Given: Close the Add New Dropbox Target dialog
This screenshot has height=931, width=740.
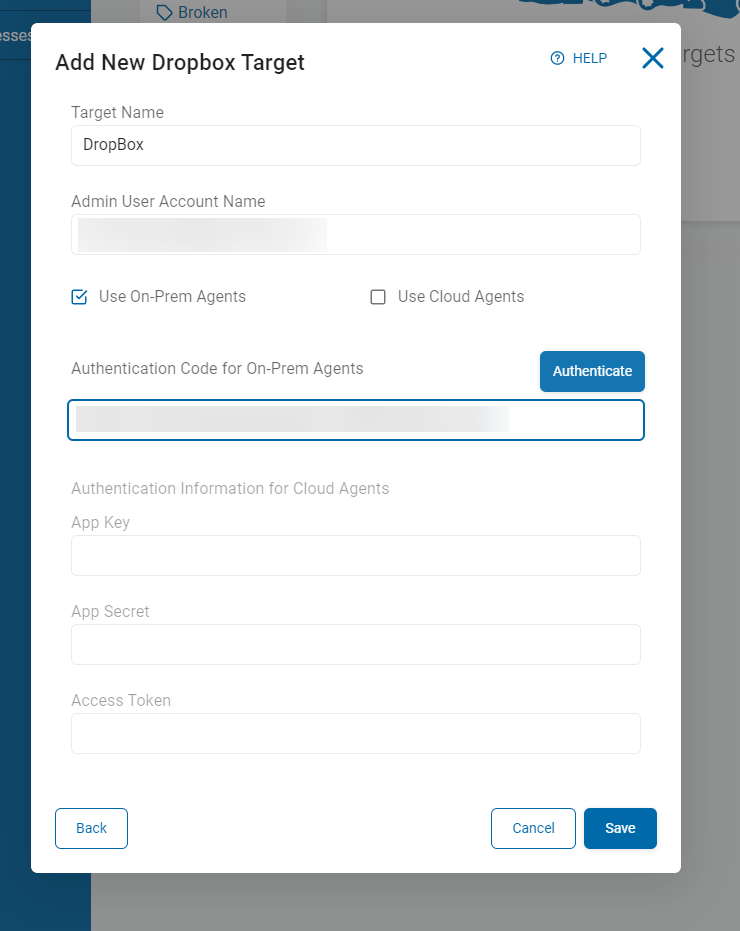Looking at the screenshot, I should (x=653, y=58).
